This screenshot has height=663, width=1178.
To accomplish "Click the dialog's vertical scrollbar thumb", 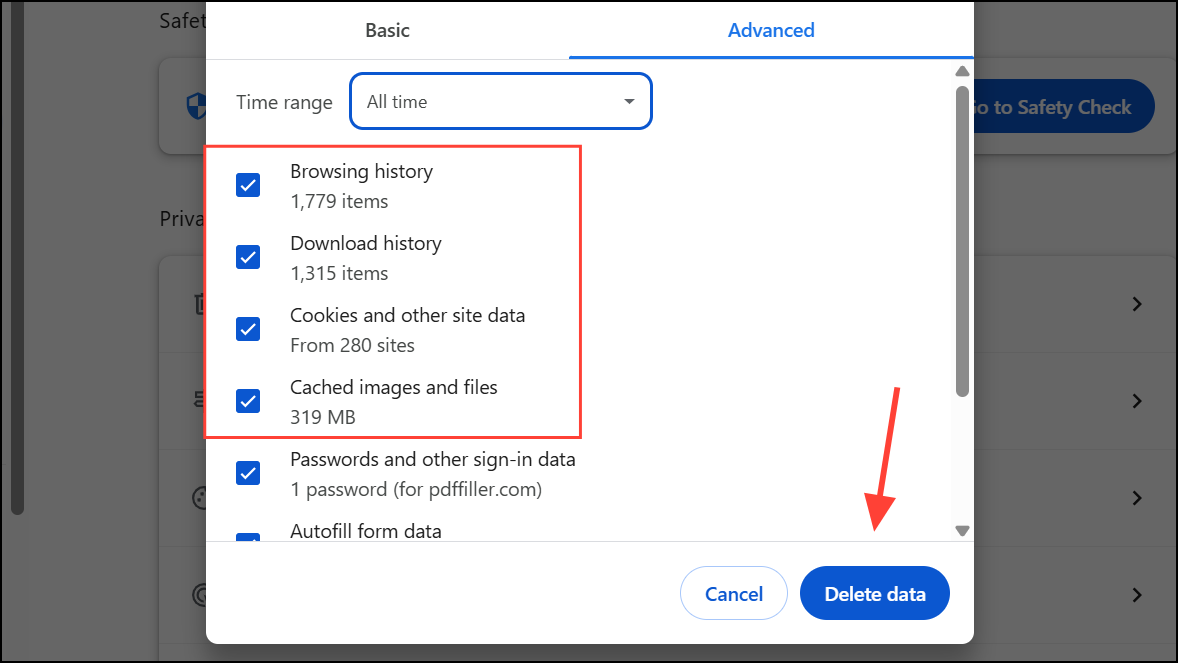I will pyautogui.click(x=962, y=240).
